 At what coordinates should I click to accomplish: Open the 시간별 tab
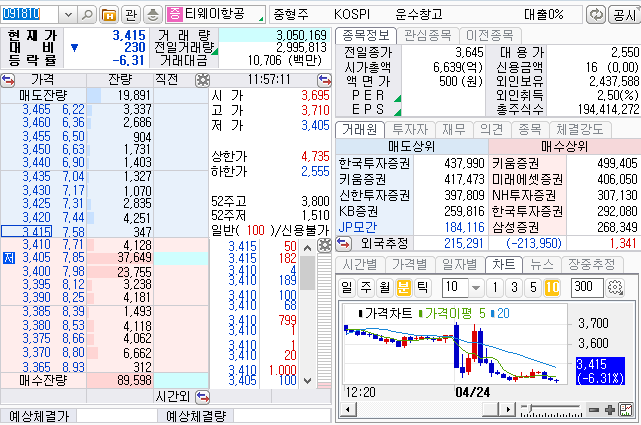(360, 265)
